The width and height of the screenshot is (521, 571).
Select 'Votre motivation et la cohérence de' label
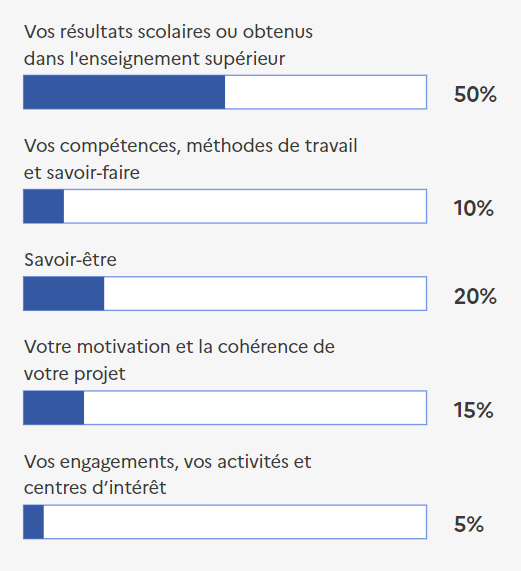tap(179, 347)
